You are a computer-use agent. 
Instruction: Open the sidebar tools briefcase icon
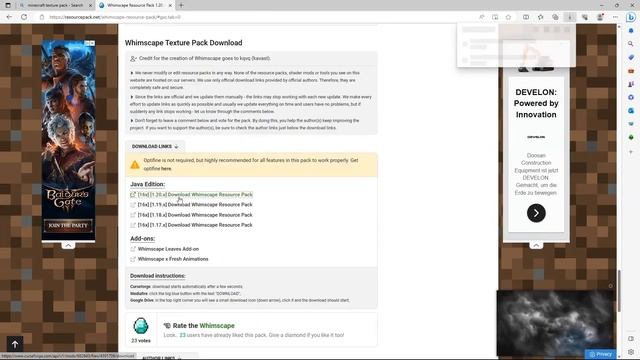(631, 71)
